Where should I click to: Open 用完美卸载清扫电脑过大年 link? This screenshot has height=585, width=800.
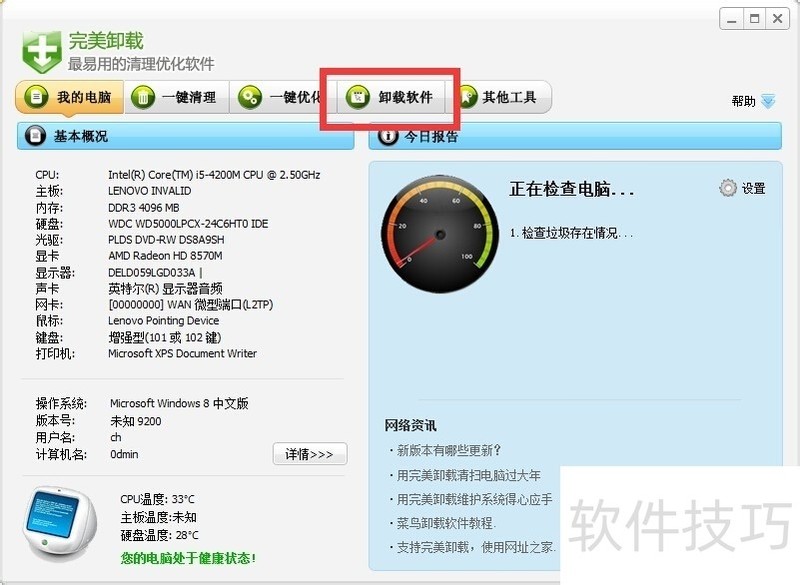[468, 475]
